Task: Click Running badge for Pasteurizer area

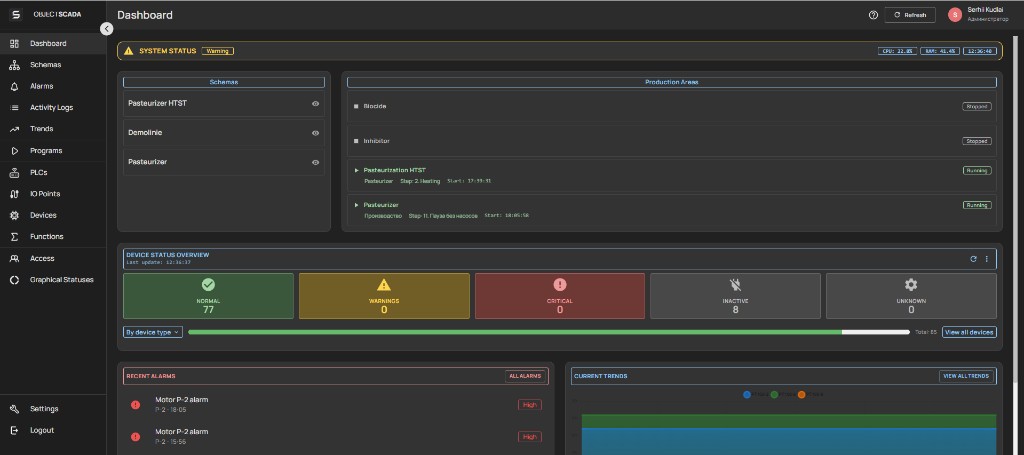Action: pos(977,205)
